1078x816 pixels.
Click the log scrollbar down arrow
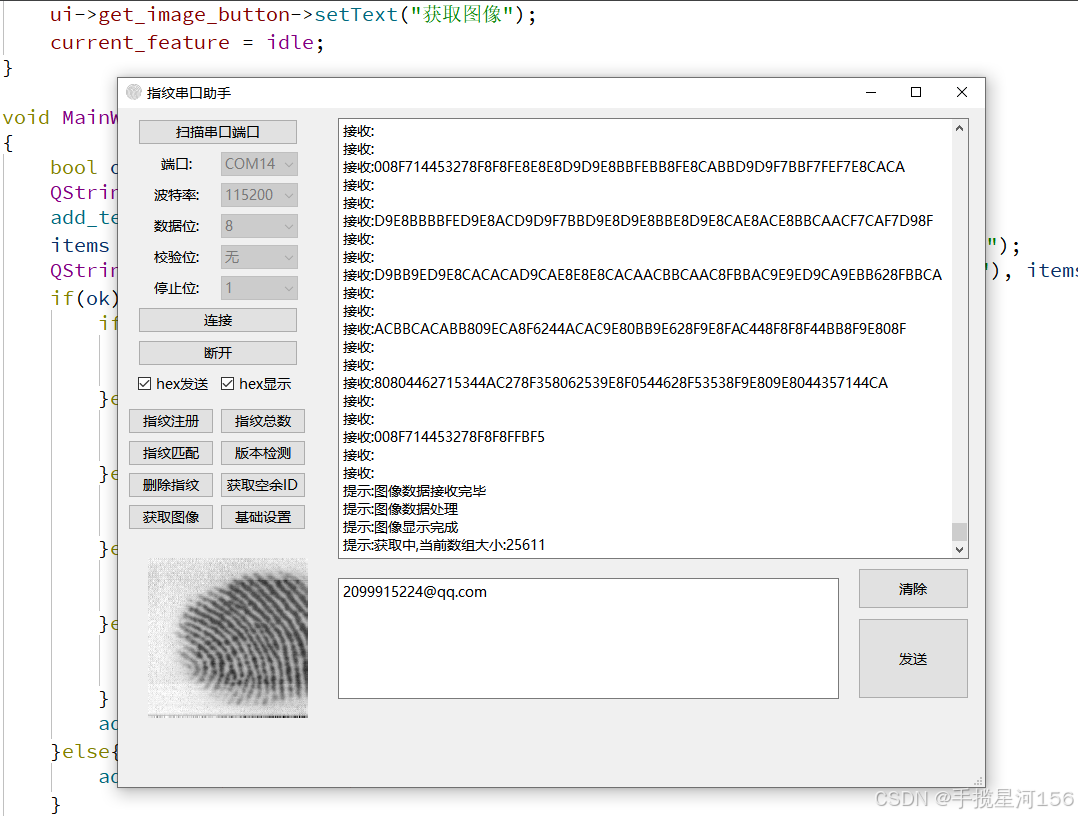[x=959, y=549]
